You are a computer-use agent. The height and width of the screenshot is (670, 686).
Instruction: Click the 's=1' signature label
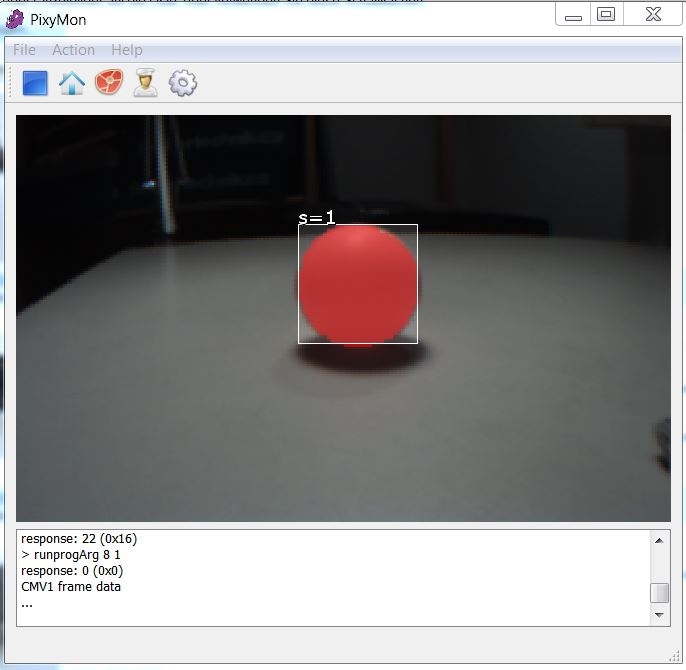(317, 217)
